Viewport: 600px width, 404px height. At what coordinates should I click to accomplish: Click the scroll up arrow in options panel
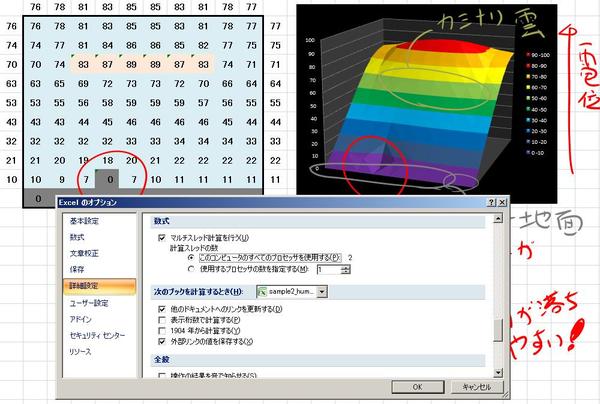pyautogui.click(x=498, y=218)
